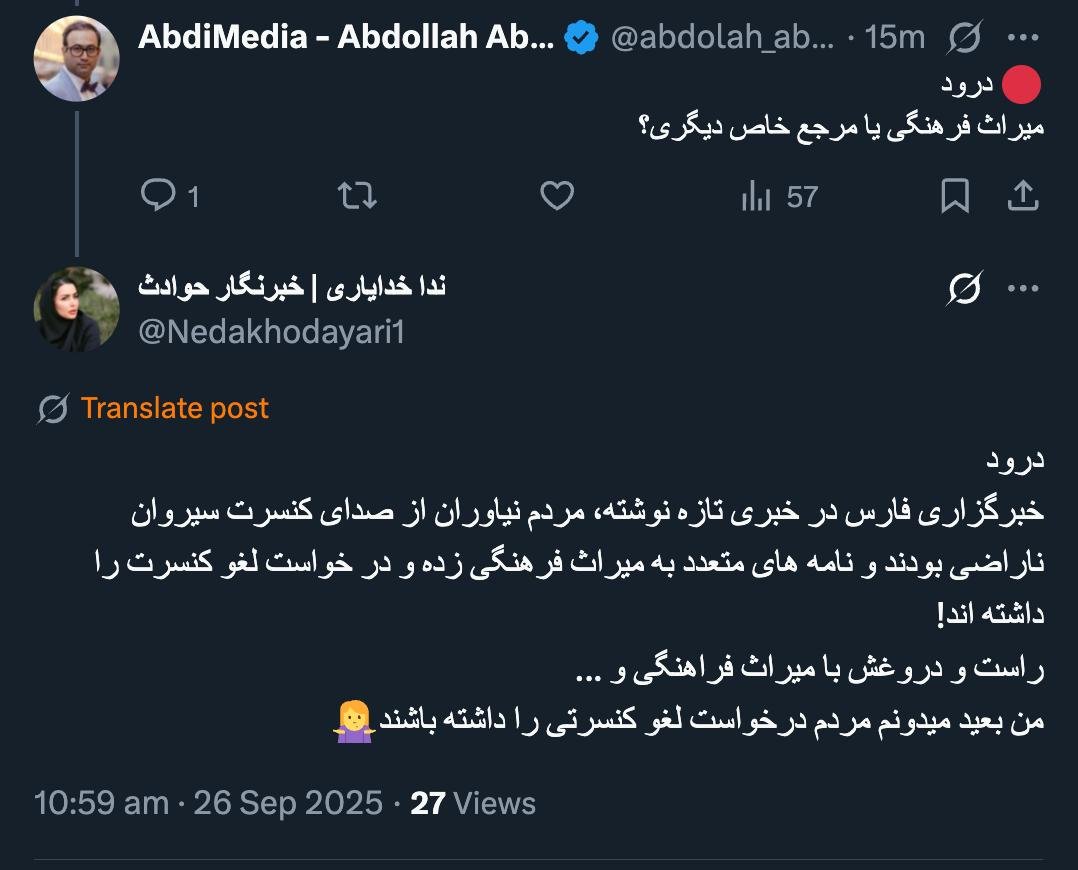Open Neda Khodayari's profile picture

(x=76, y=309)
